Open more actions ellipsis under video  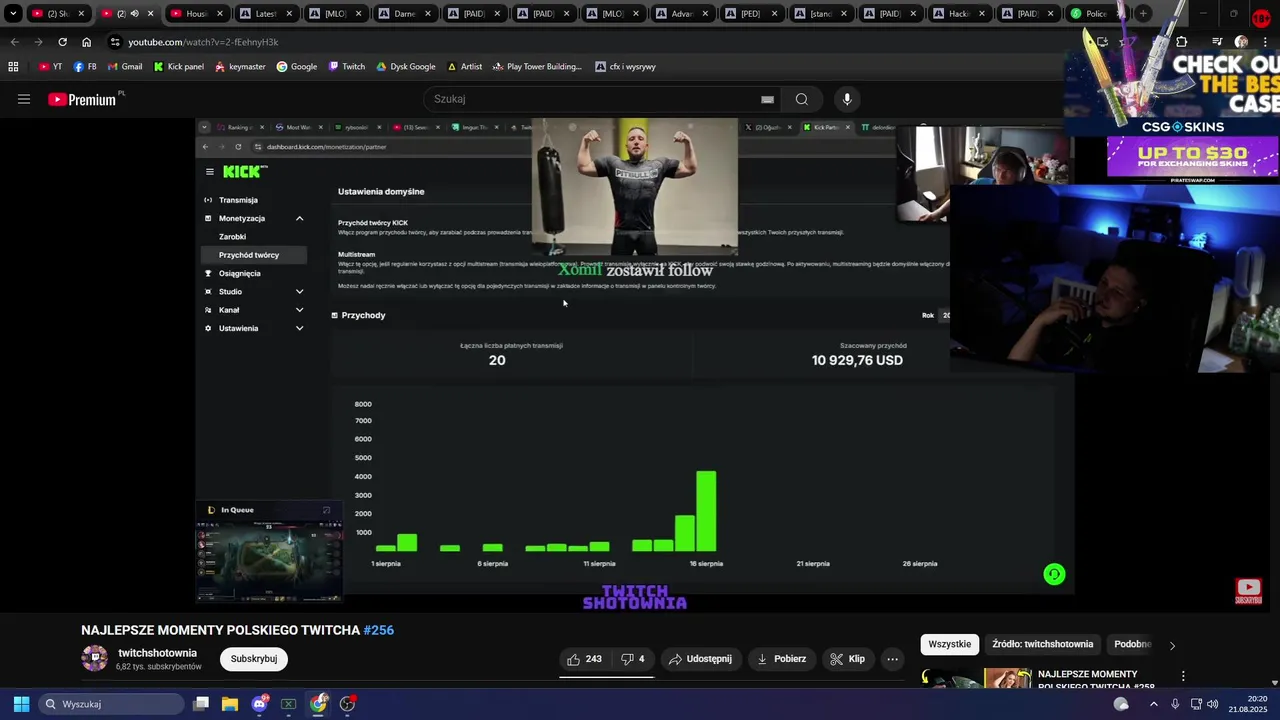pos(892,659)
